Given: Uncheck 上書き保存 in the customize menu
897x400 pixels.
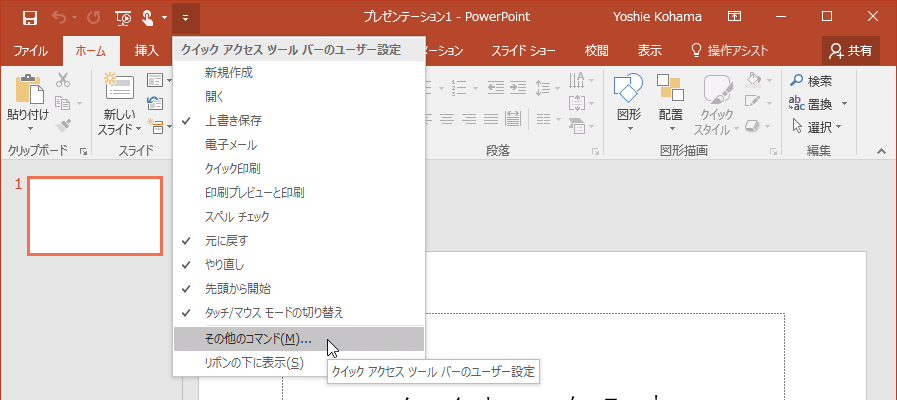Looking at the screenshot, I should 299,121.
